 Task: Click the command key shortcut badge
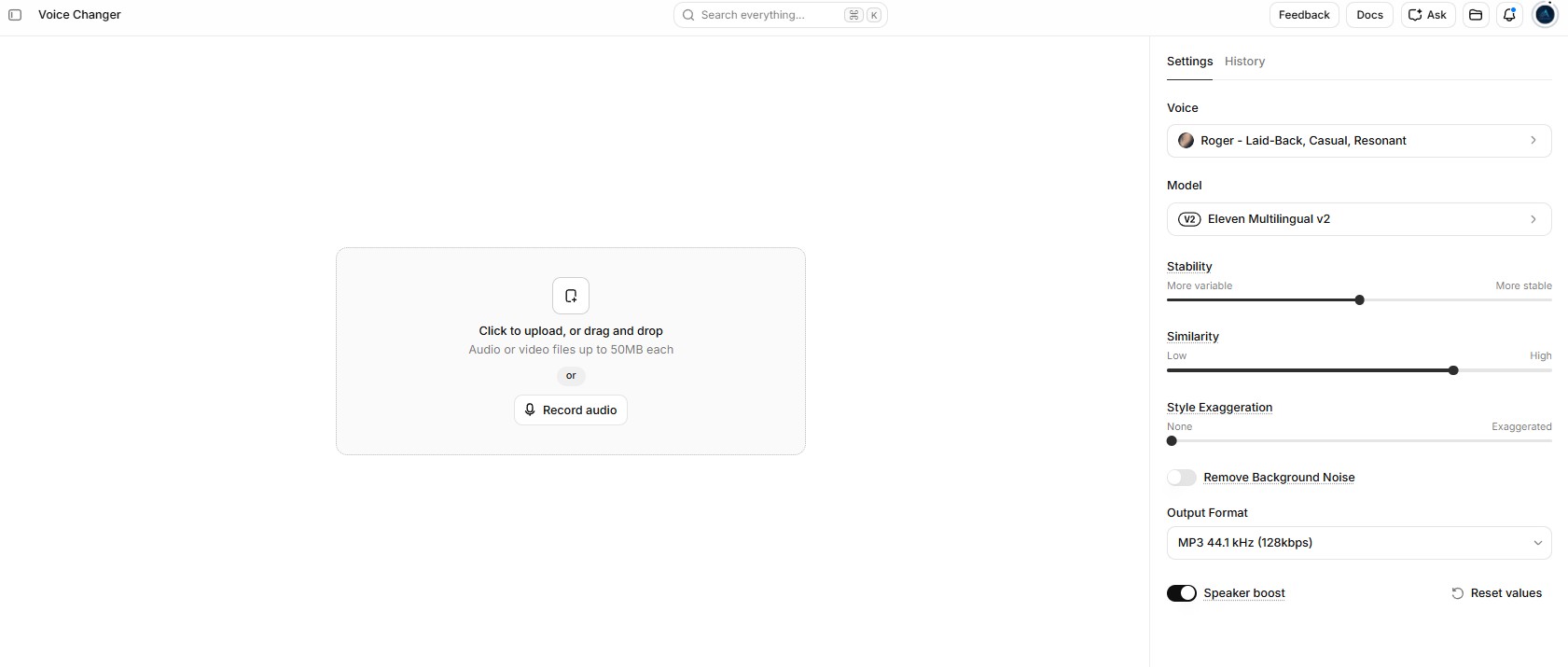tap(853, 15)
